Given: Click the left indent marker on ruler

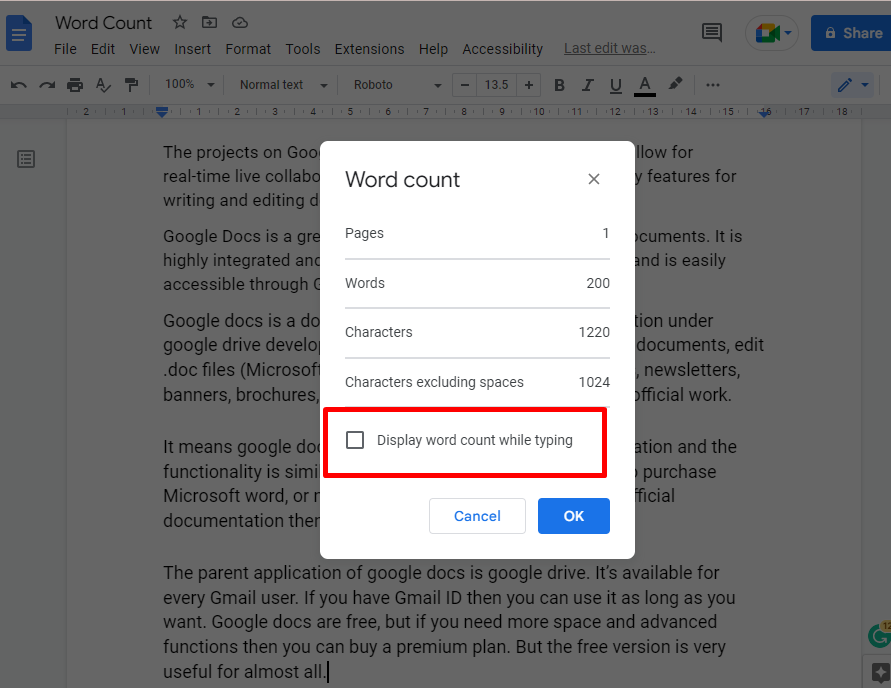Looking at the screenshot, I should (162, 112).
